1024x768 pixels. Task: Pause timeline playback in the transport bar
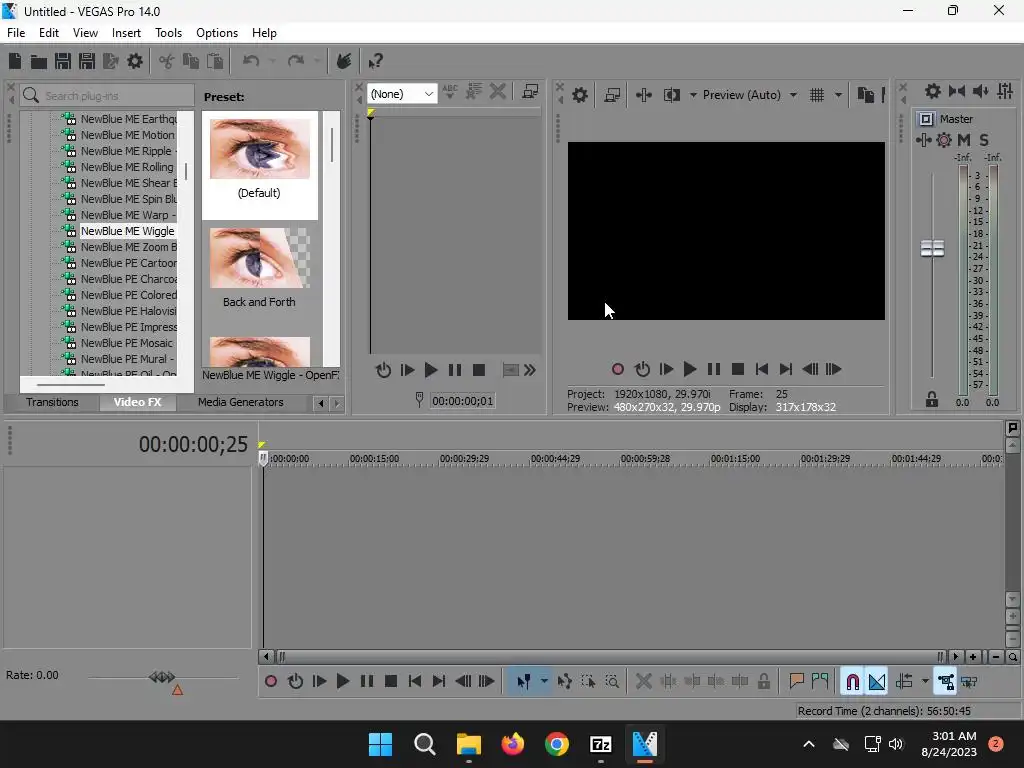coord(367,682)
